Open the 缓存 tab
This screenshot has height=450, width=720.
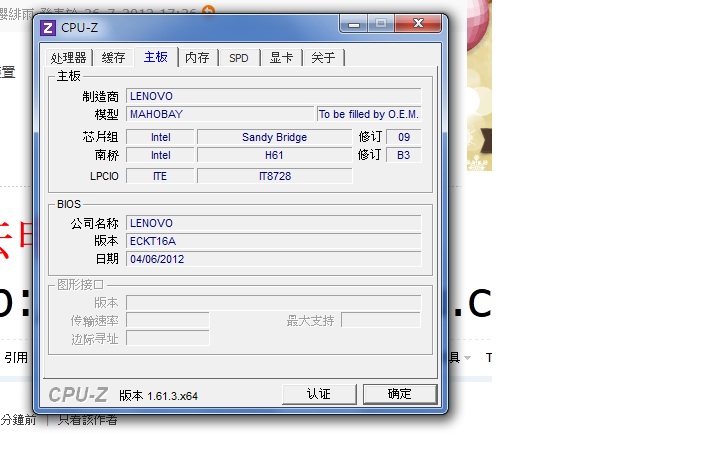pyautogui.click(x=113, y=58)
